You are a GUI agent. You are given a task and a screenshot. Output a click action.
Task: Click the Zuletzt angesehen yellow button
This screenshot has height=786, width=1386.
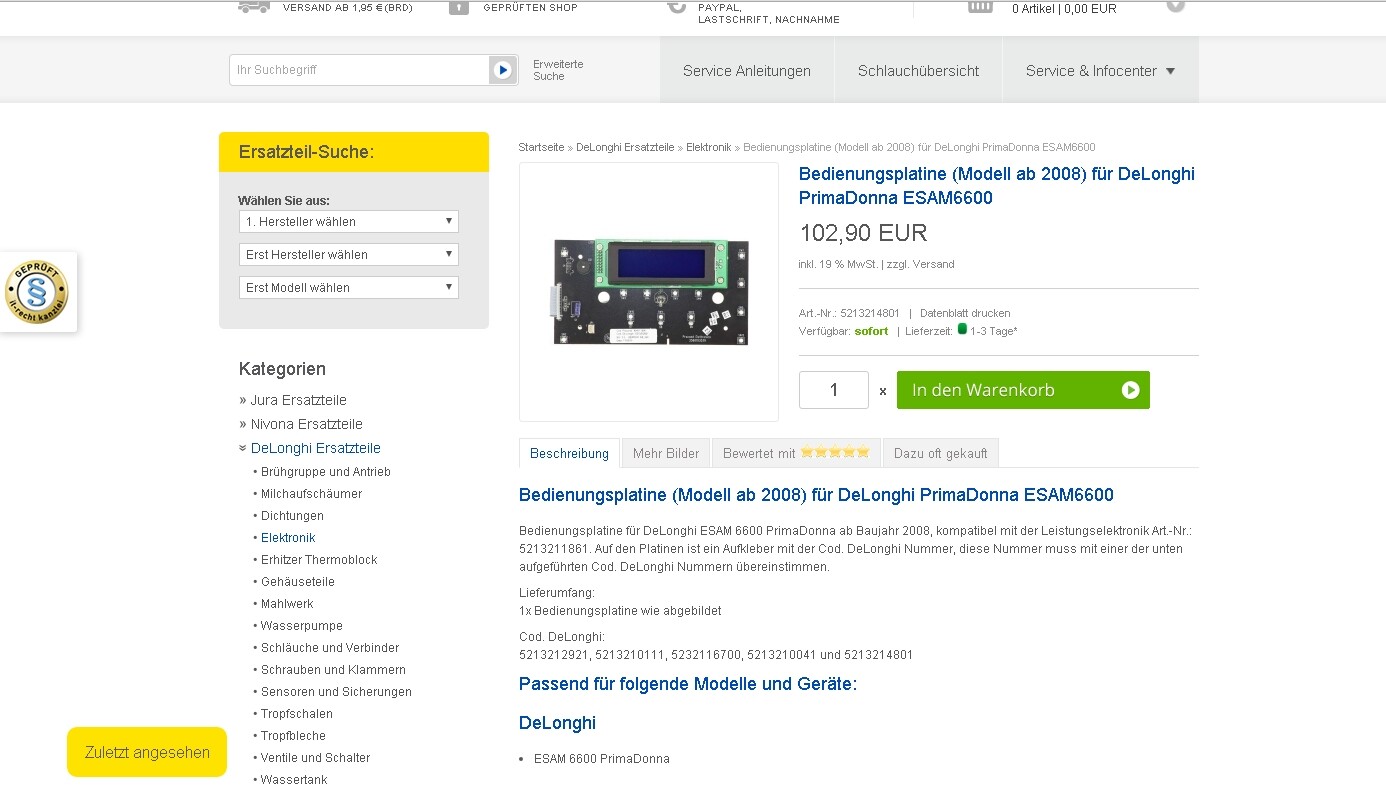(x=147, y=753)
